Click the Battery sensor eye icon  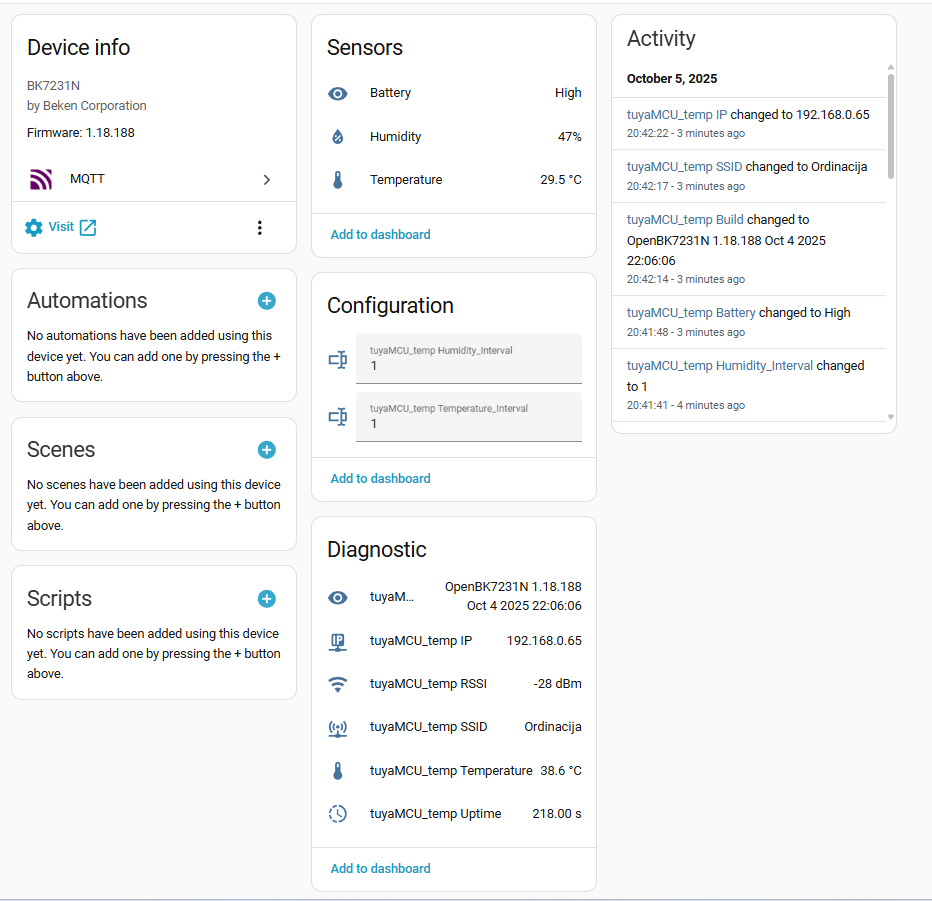pyautogui.click(x=338, y=93)
